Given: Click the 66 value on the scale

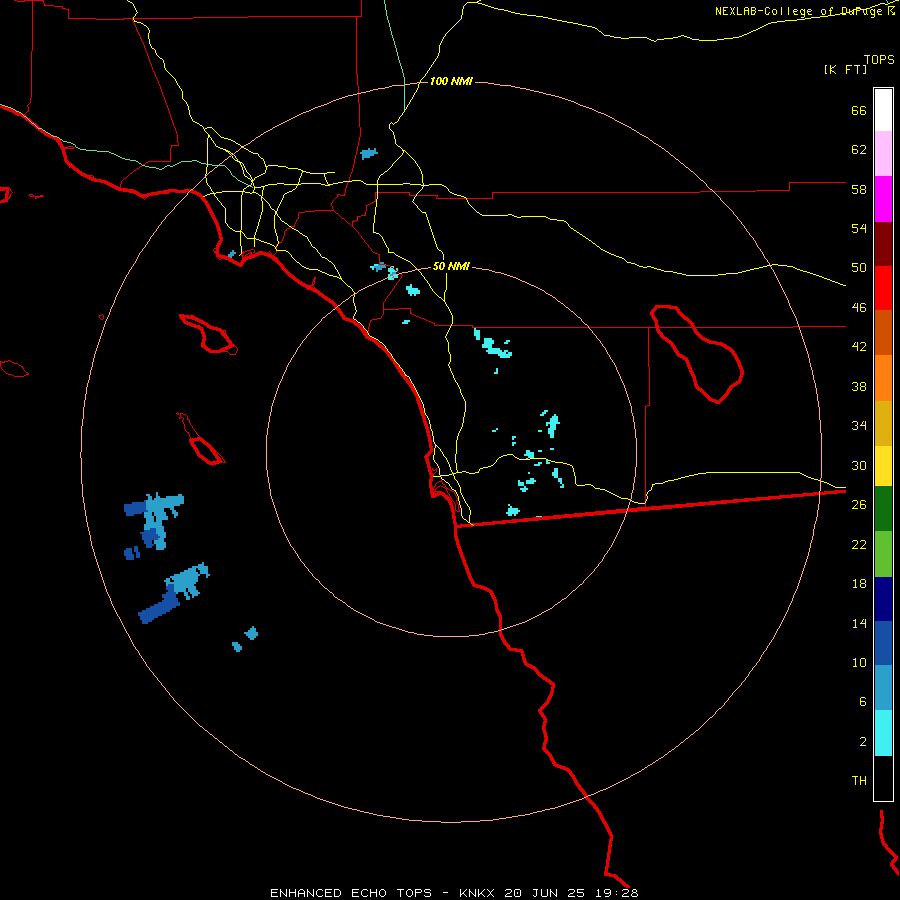Looking at the screenshot, I should tap(859, 110).
